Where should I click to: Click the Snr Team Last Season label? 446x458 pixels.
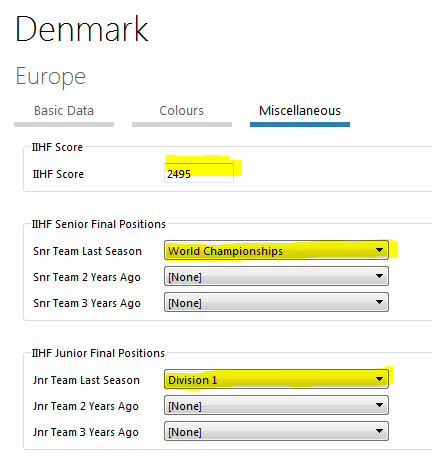click(87, 251)
